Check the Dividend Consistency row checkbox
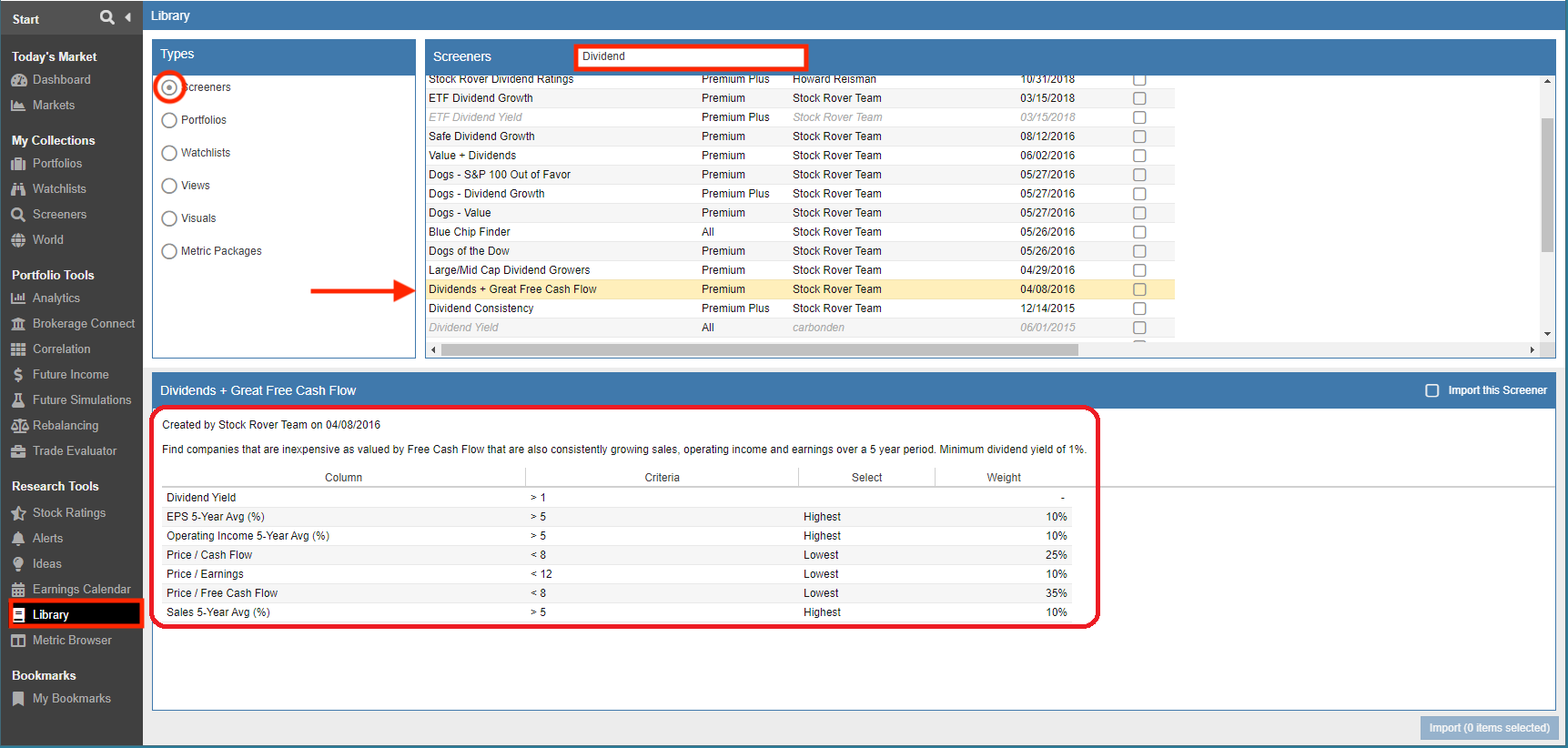Image resolution: width=1568 pixels, height=748 pixels. pyautogui.click(x=1139, y=308)
